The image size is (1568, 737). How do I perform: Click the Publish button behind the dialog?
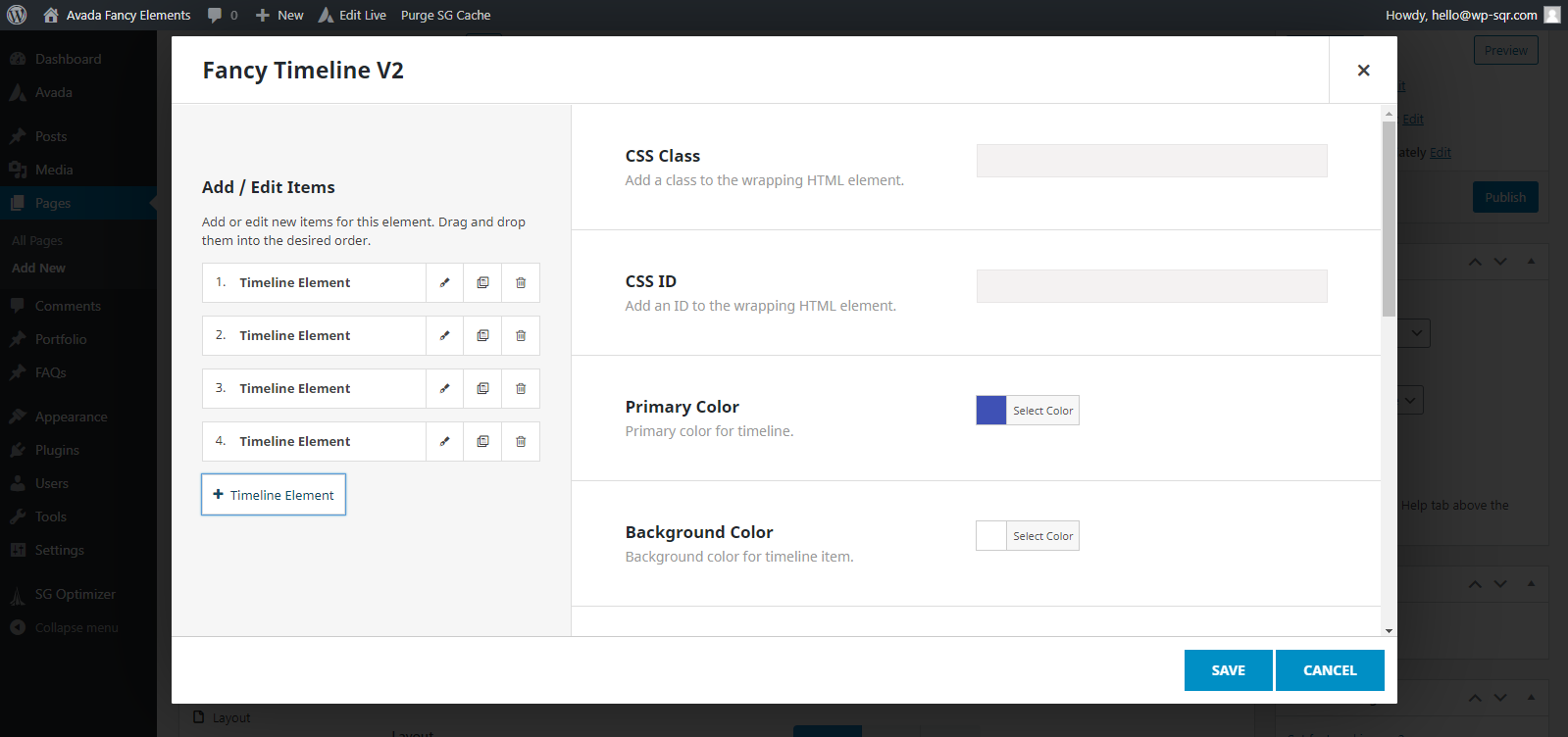[1505, 197]
